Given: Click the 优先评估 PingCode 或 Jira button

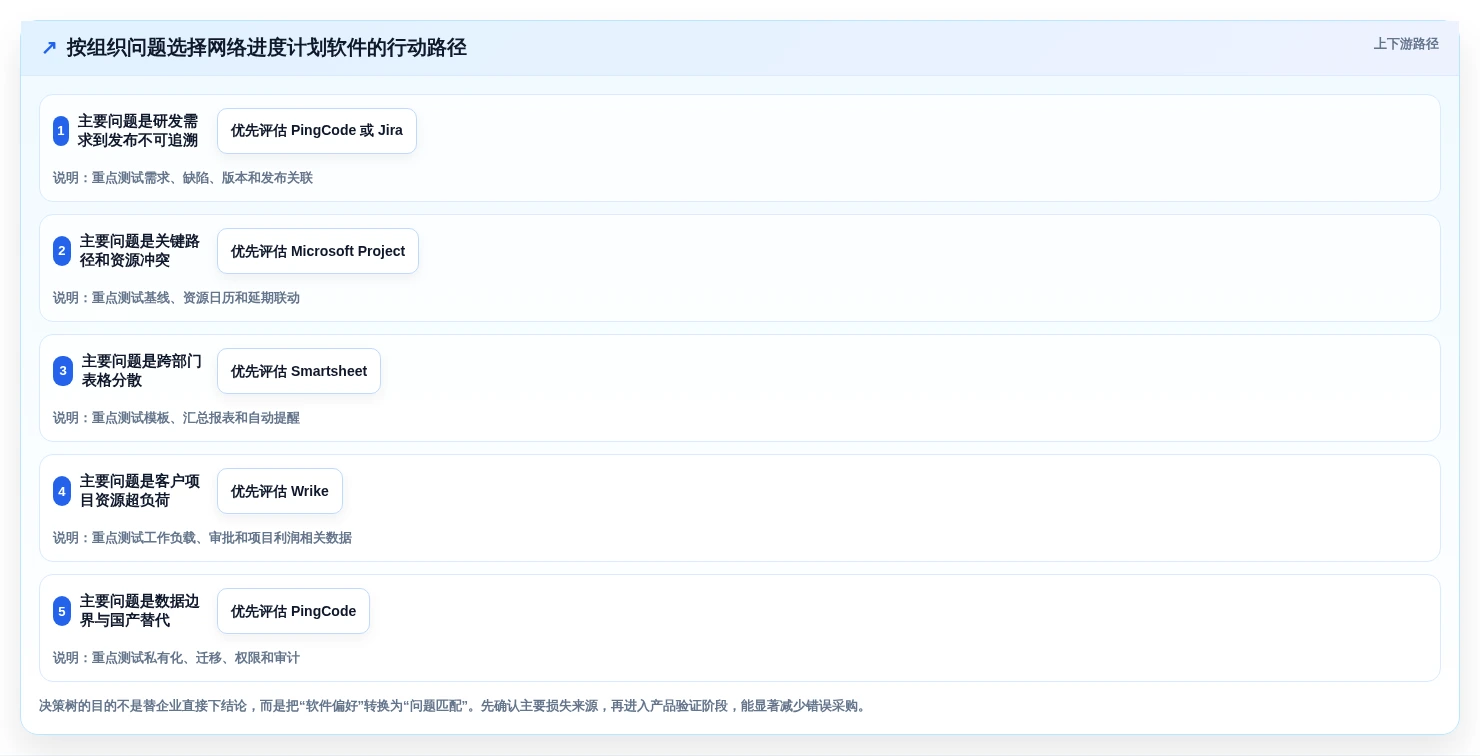Looking at the screenshot, I should [x=317, y=131].
